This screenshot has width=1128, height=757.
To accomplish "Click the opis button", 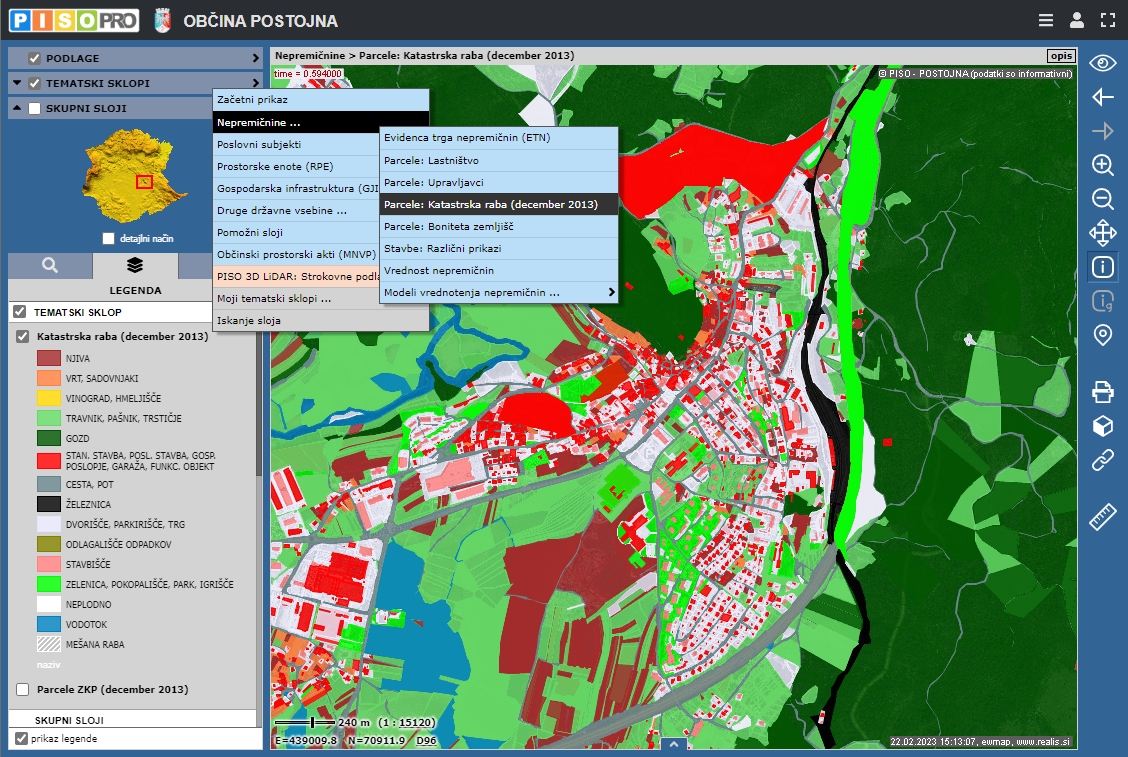I will click(1060, 56).
